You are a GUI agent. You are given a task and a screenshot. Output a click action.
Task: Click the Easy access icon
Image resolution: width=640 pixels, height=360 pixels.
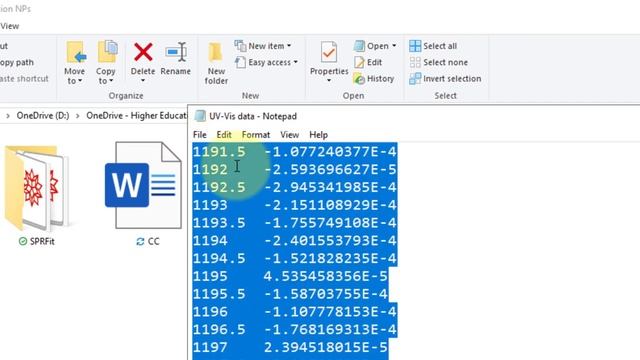click(240, 62)
